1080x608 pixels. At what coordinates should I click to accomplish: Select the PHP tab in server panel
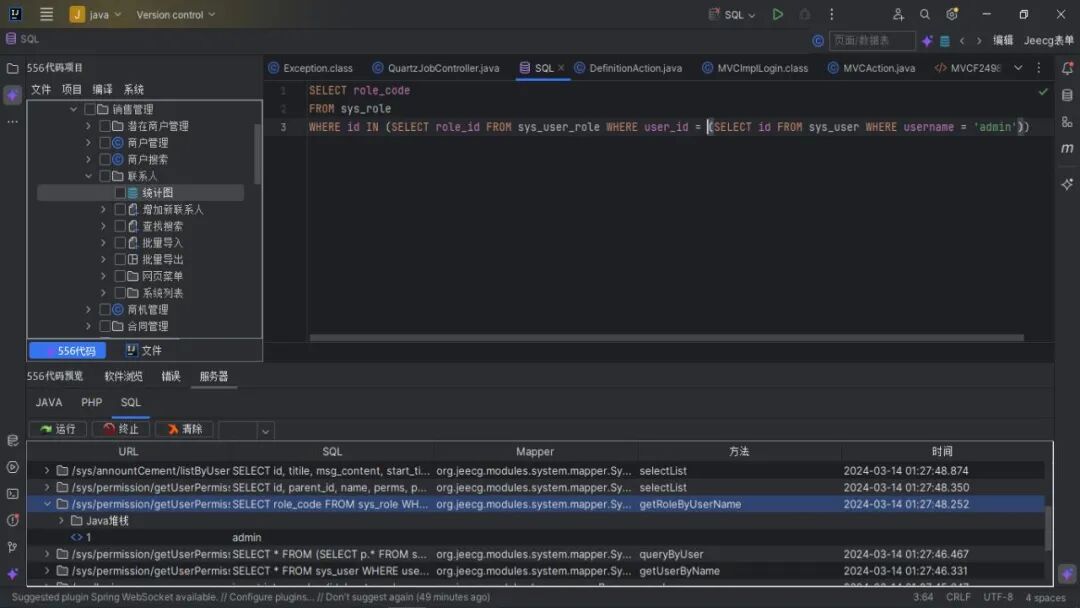(x=92, y=402)
